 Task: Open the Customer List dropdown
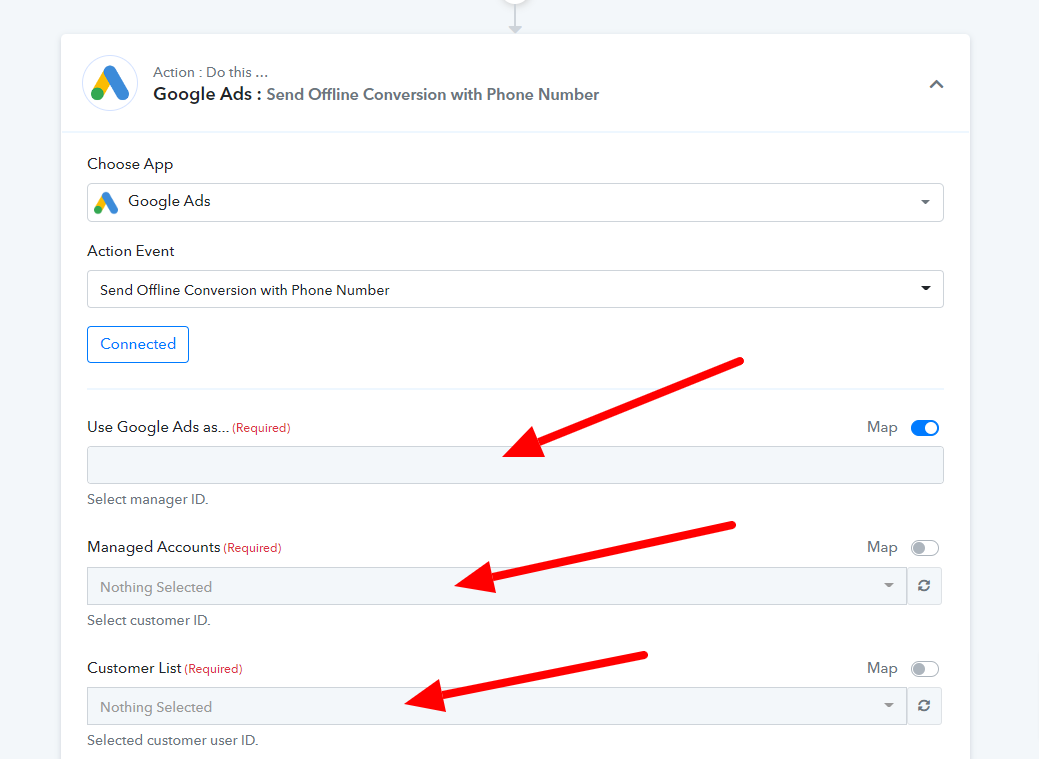[496, 706]
